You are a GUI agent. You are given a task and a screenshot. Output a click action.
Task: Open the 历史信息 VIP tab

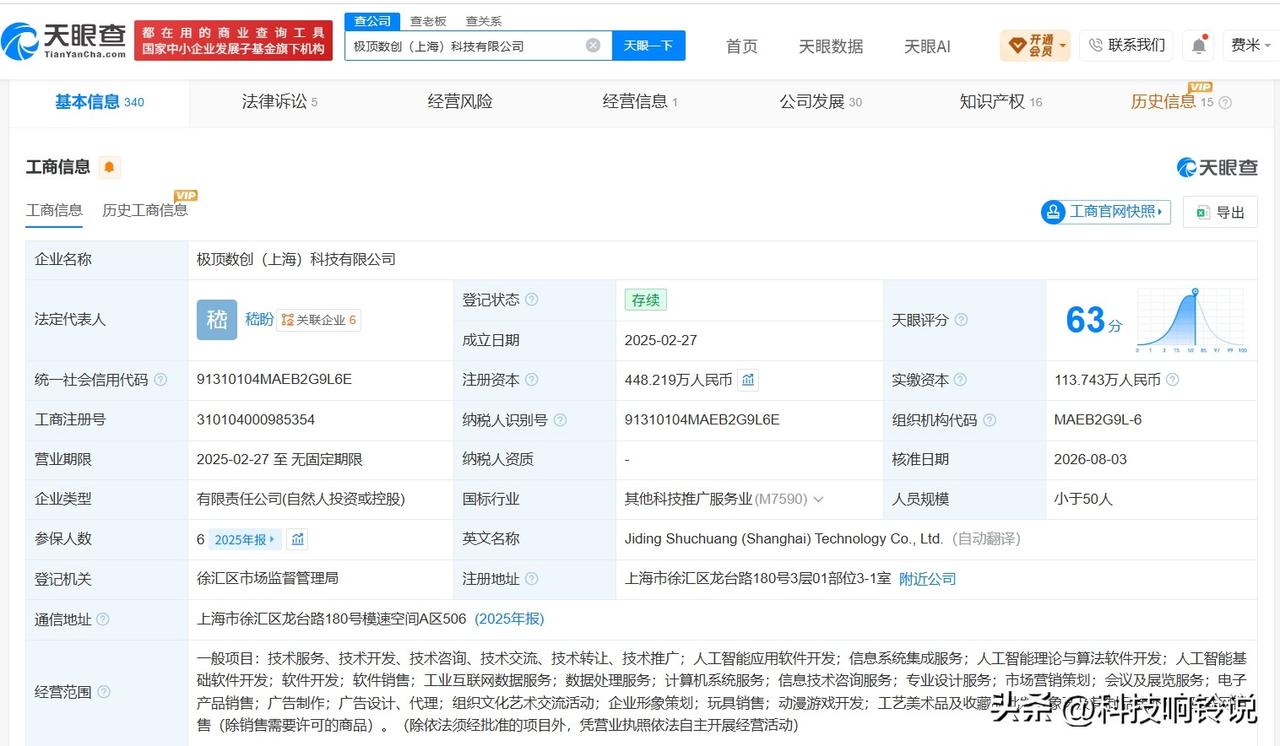(x=1172, y=102)
